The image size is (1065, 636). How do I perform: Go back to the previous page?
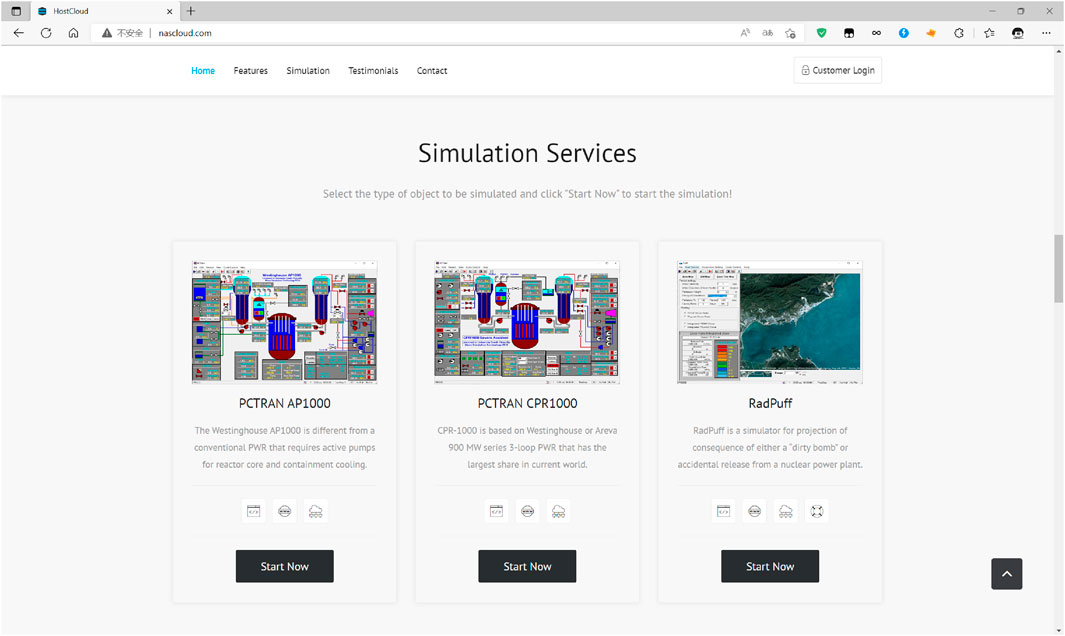[18, 33]
